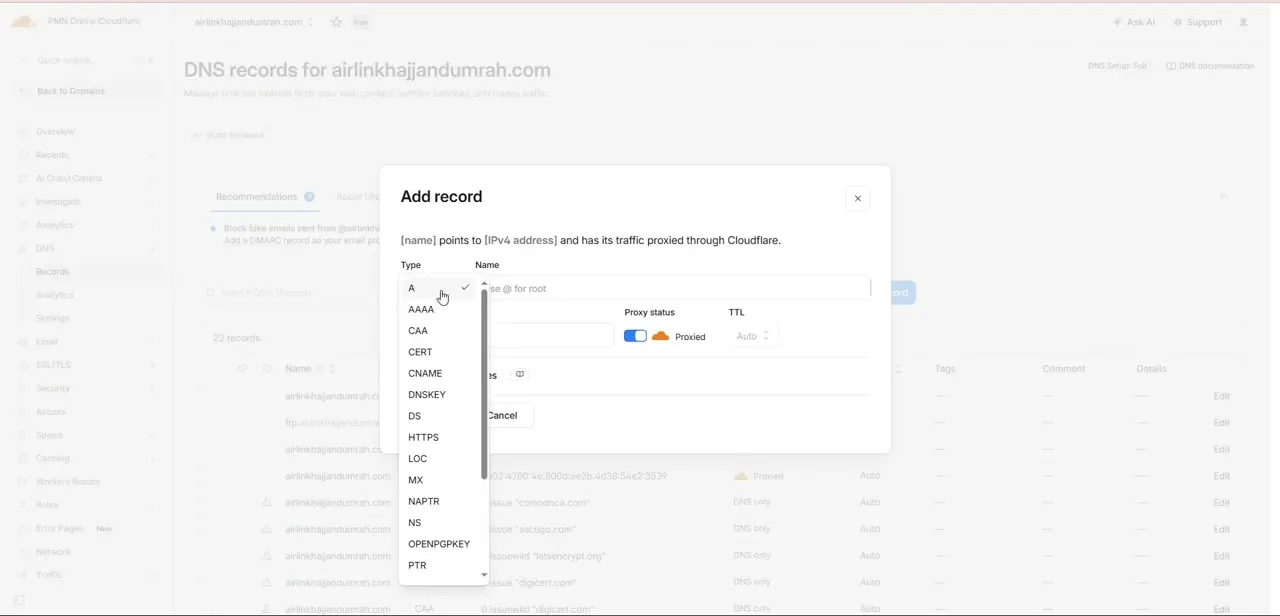Edit the comodoca.com CAA record

[1221, 503]
